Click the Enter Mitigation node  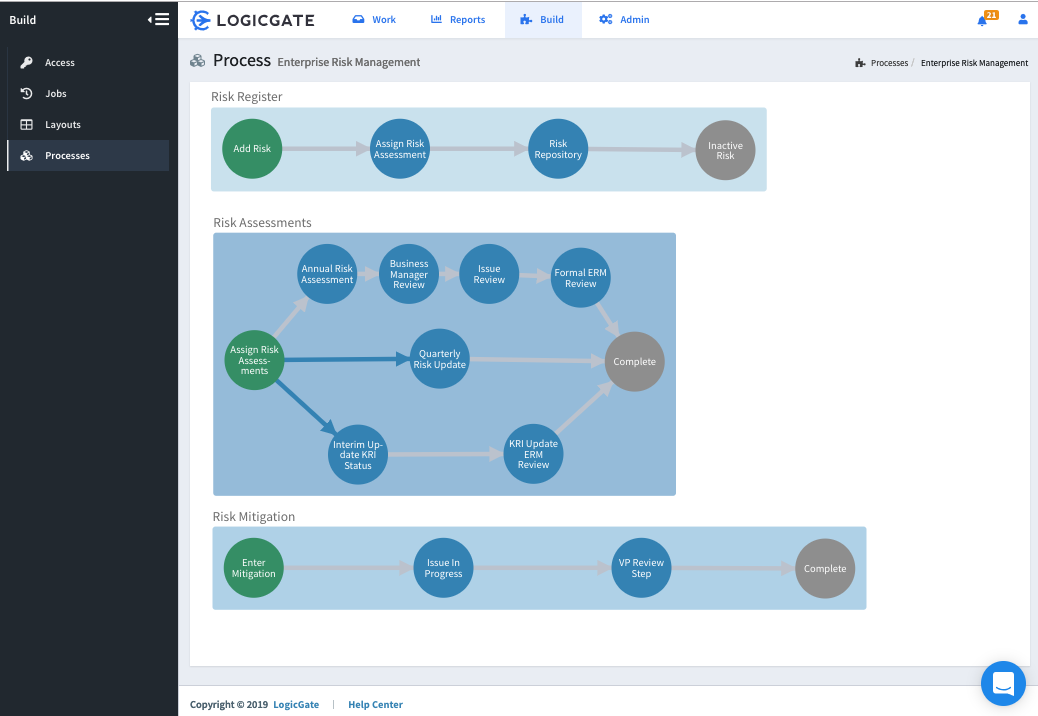pos(253,567)
